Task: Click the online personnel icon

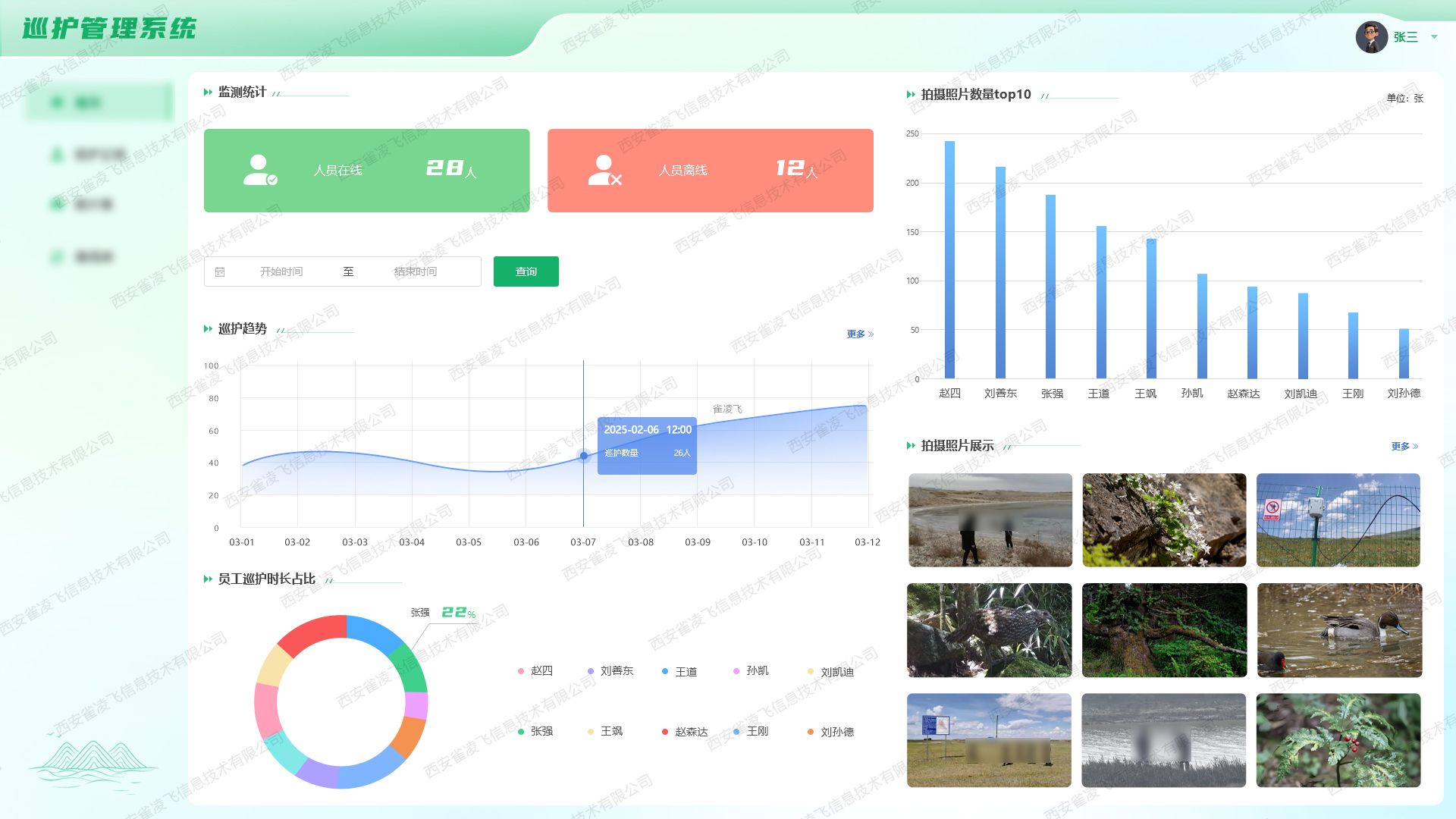Action: click(259, 170)
